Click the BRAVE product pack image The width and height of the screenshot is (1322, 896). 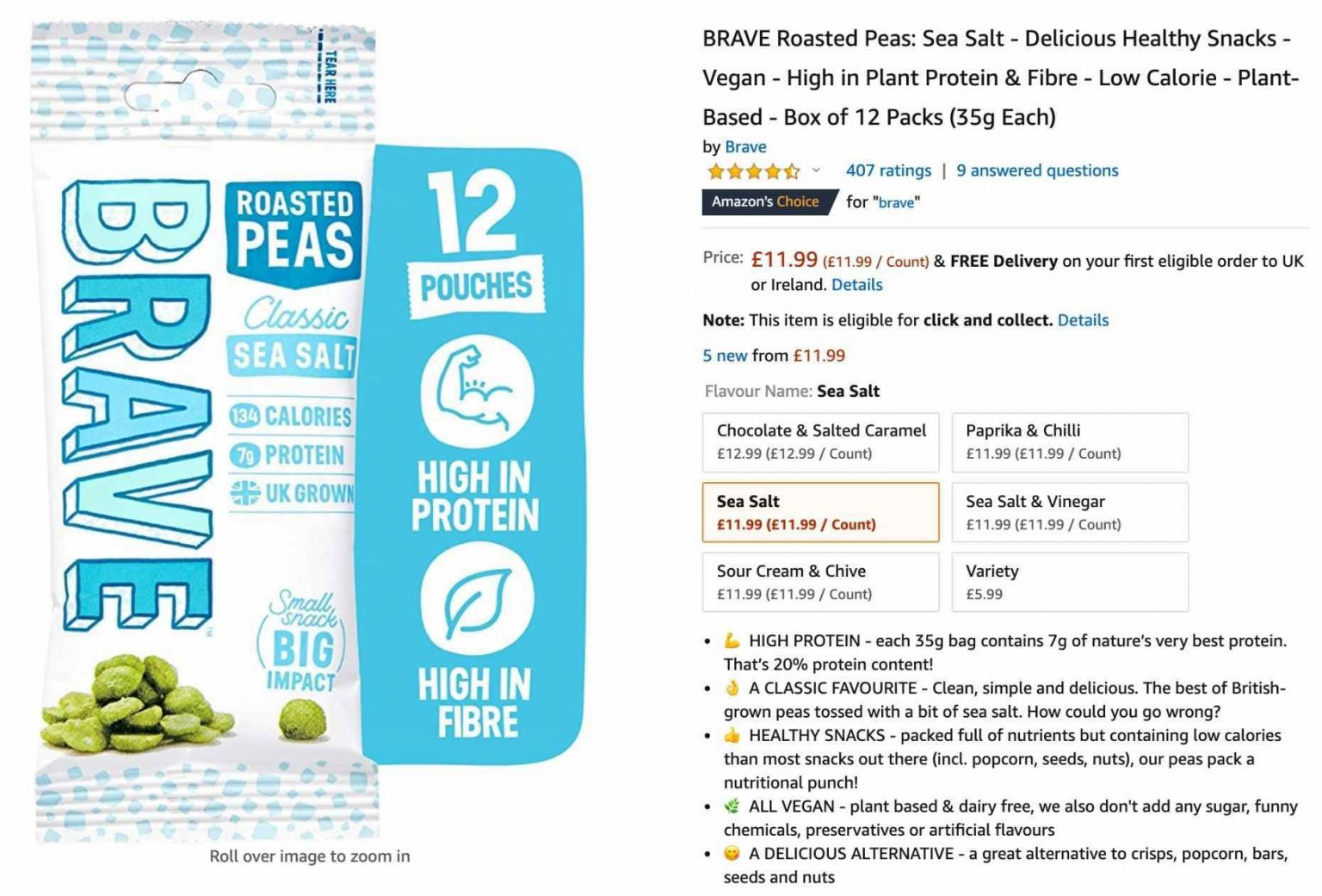pos(205,432)
